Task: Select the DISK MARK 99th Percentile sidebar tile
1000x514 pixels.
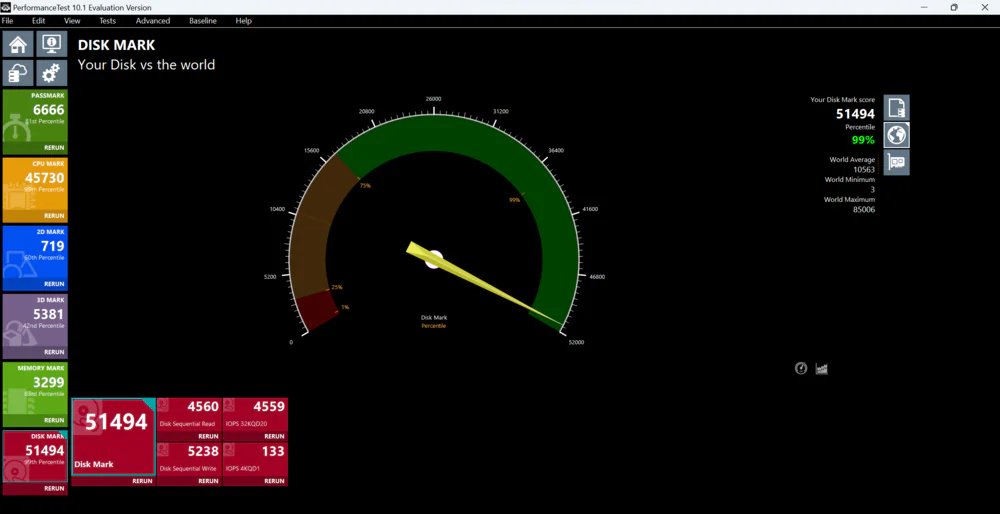Action: 35,456
